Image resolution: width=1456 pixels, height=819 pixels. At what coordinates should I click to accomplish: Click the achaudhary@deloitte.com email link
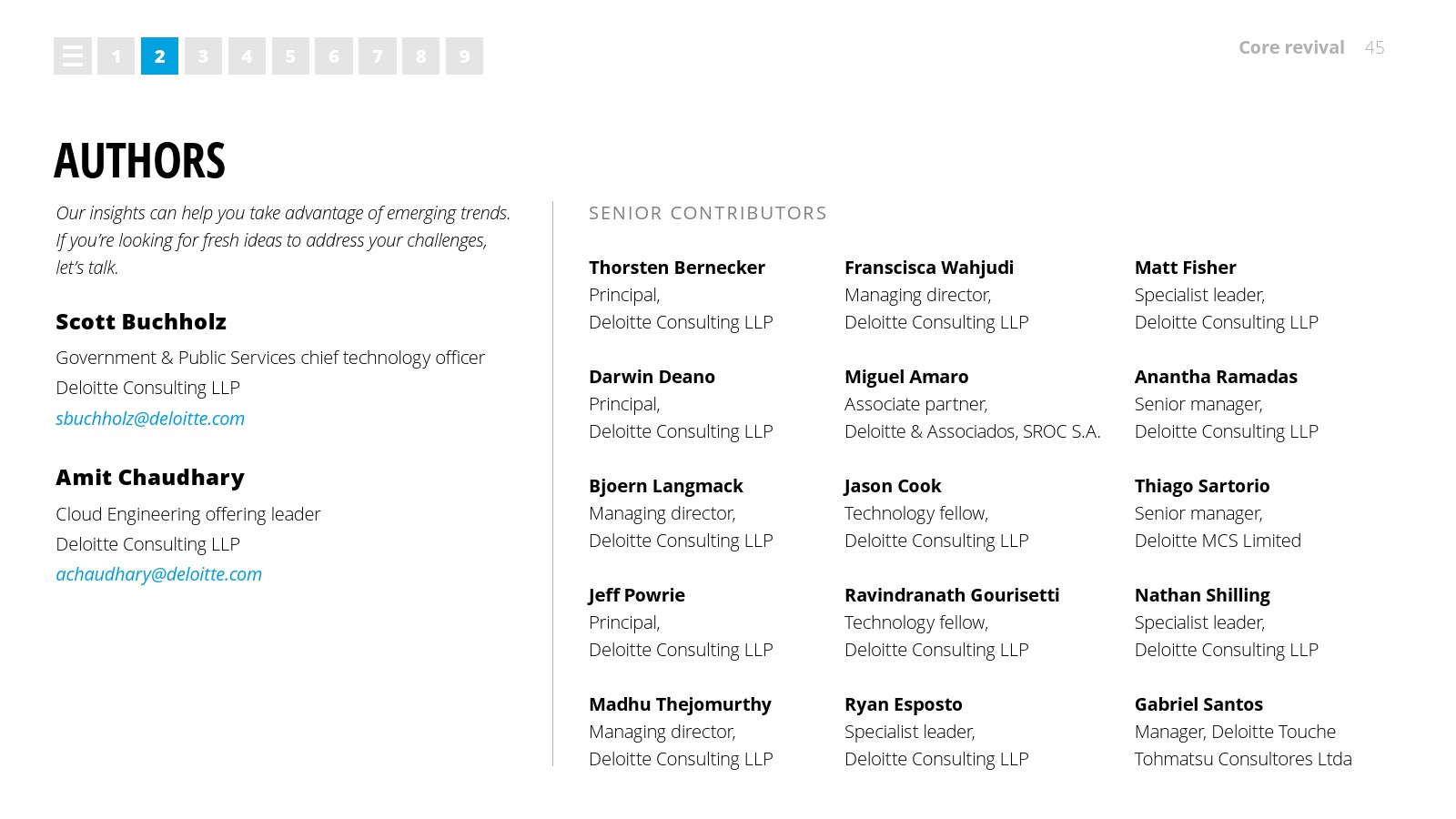pyautogui.click(x=158, y=574)
